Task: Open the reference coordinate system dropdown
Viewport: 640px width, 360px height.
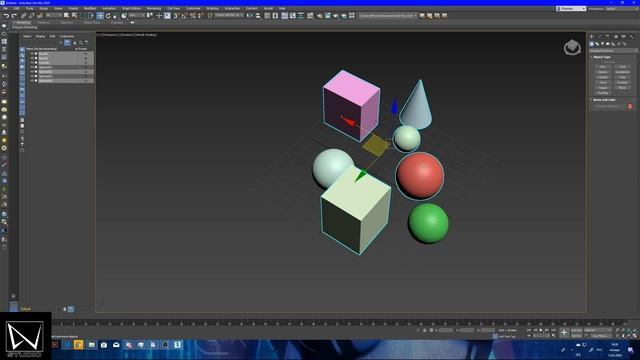Action: click(x=136, y=16)
